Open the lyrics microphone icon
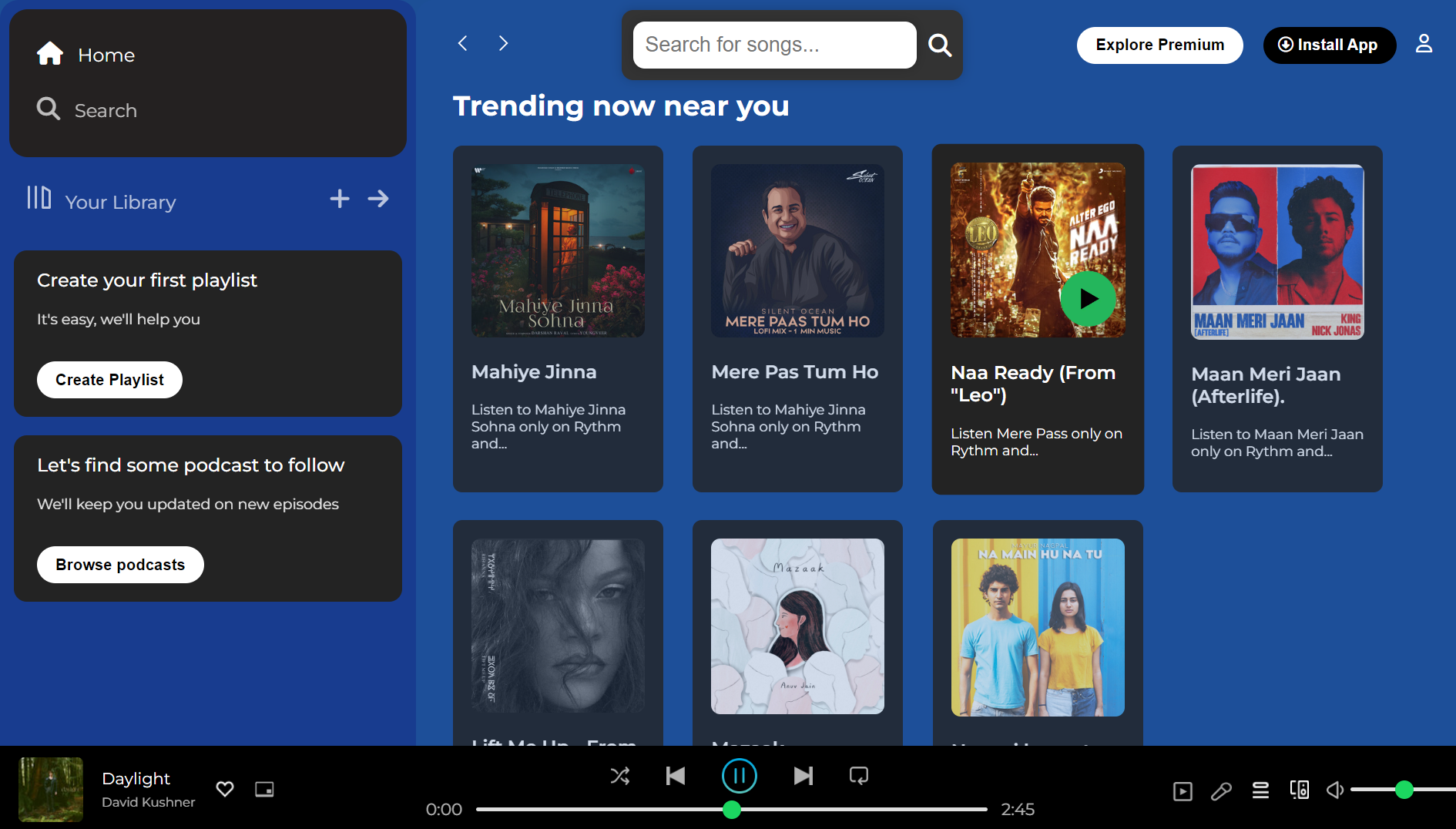Image resolution: width=1456 pixels, height=829 pixels. 1221,791
